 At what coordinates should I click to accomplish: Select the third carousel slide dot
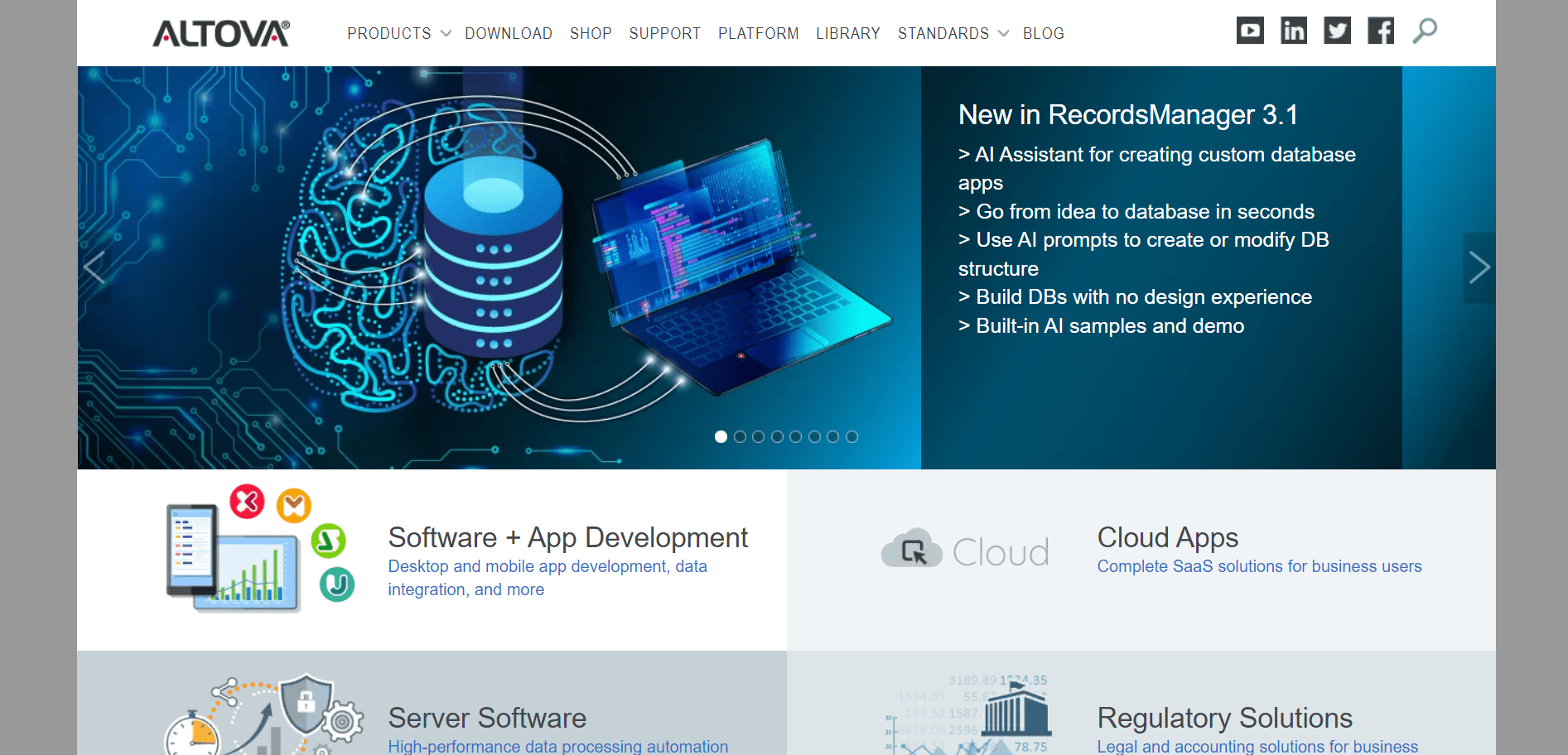(759, 436)
